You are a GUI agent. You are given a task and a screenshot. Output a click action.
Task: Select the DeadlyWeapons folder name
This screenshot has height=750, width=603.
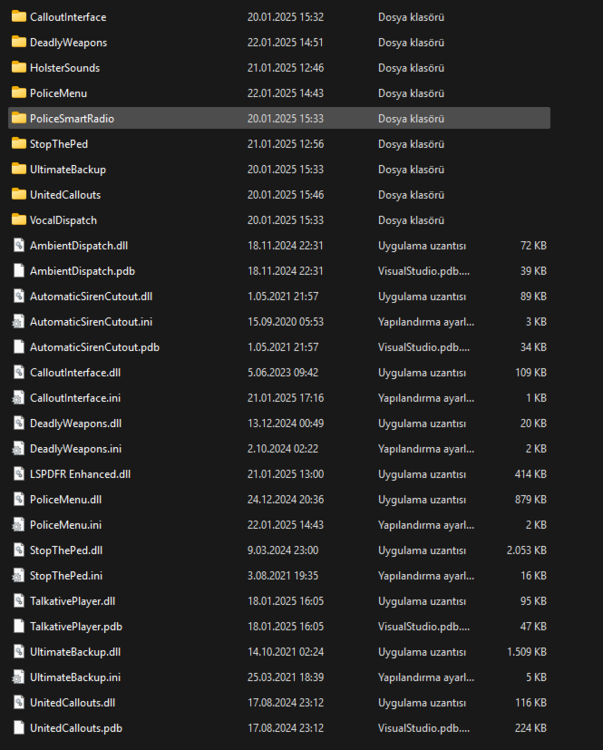68,42
